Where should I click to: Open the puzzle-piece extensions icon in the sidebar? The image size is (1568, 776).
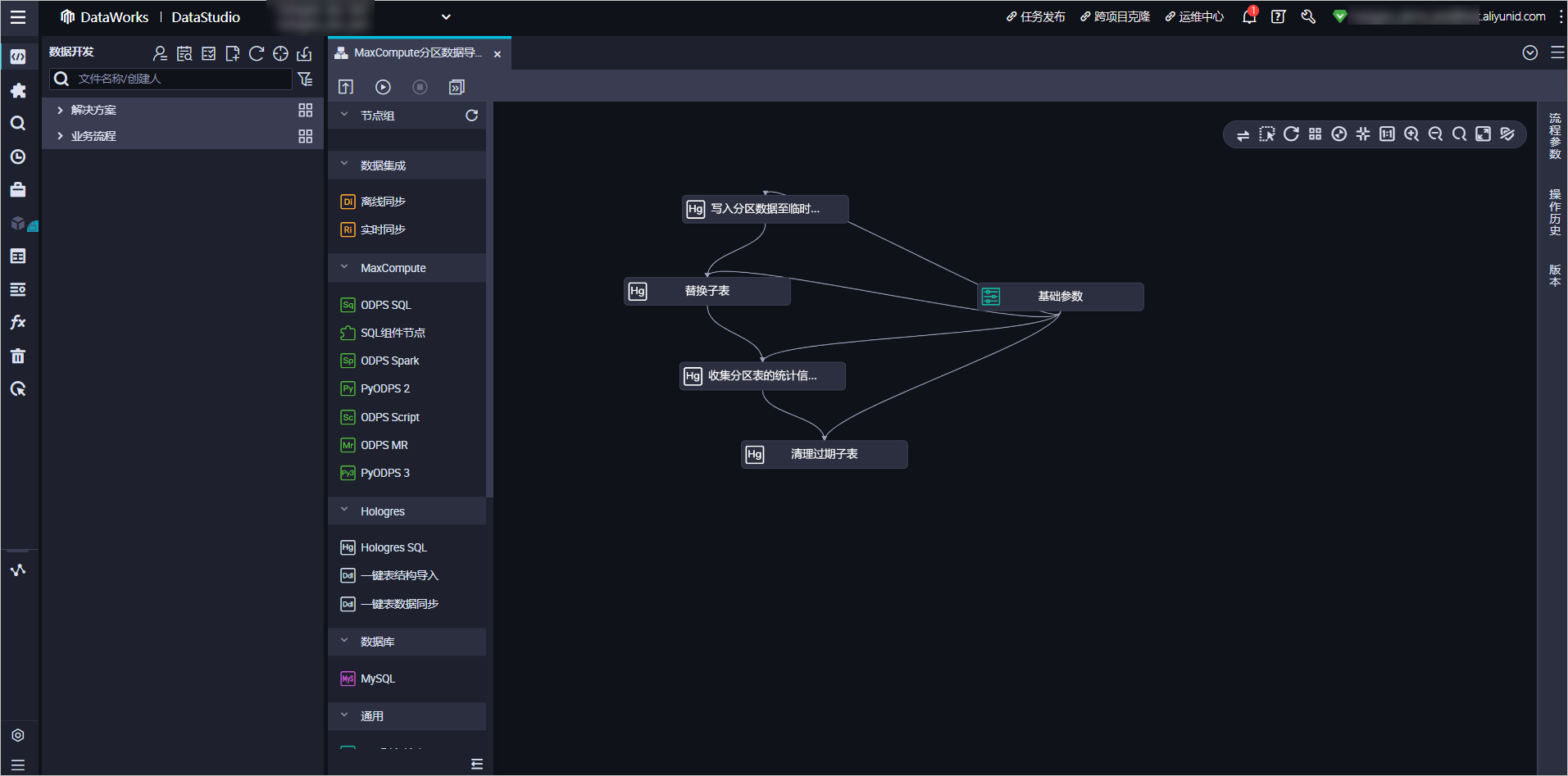tap(18, 90)
